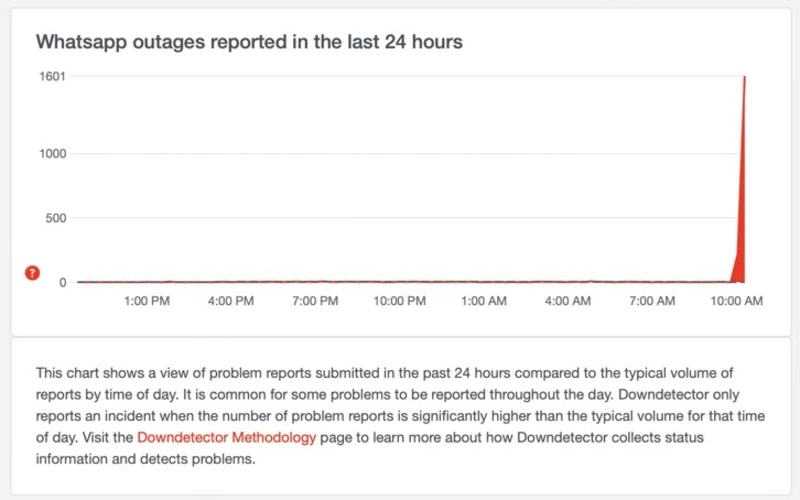Image resolution: width=800 pixels, height=500 pixels.
Task: Select the 0 y-axis label
Action: pos(62,283)
